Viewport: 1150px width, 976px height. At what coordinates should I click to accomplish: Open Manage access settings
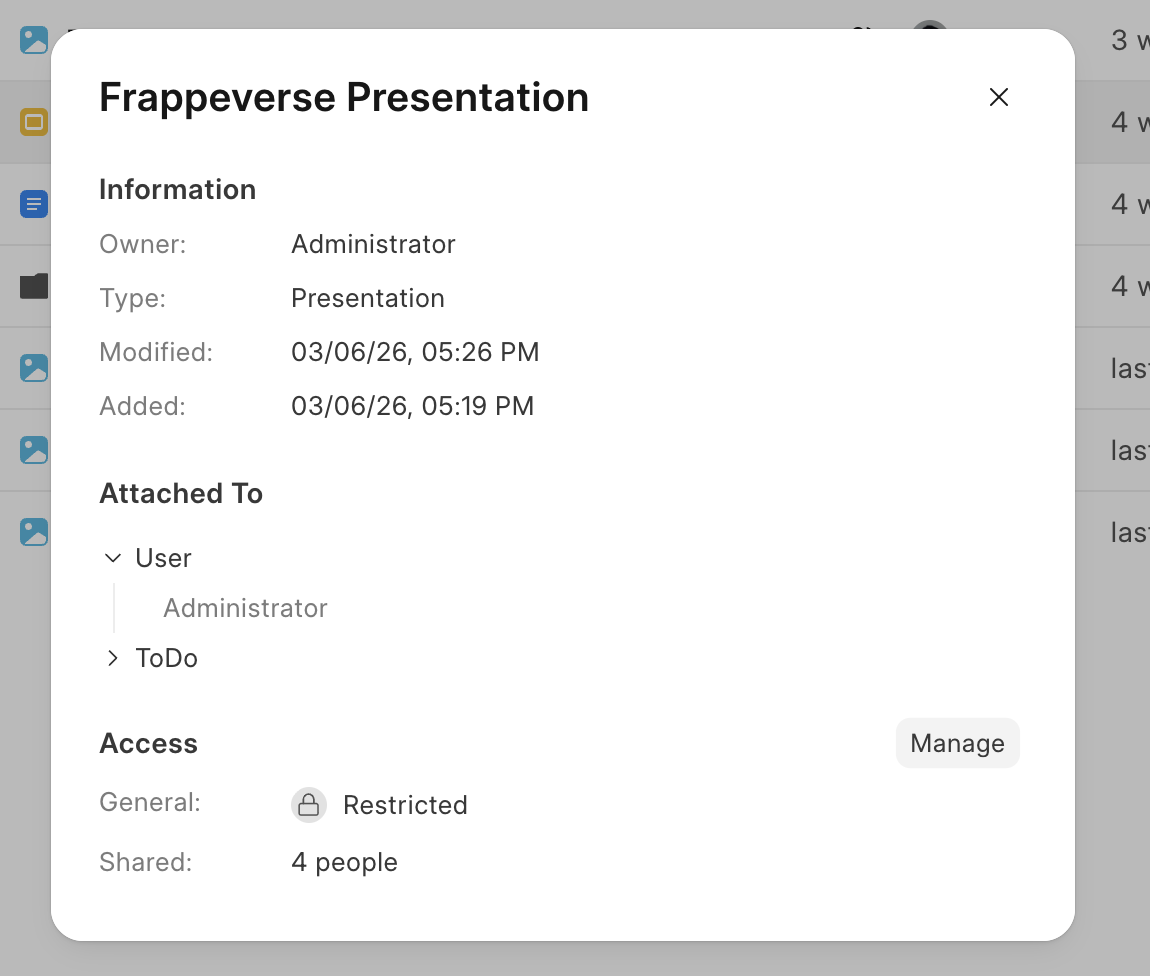point(957,743)
